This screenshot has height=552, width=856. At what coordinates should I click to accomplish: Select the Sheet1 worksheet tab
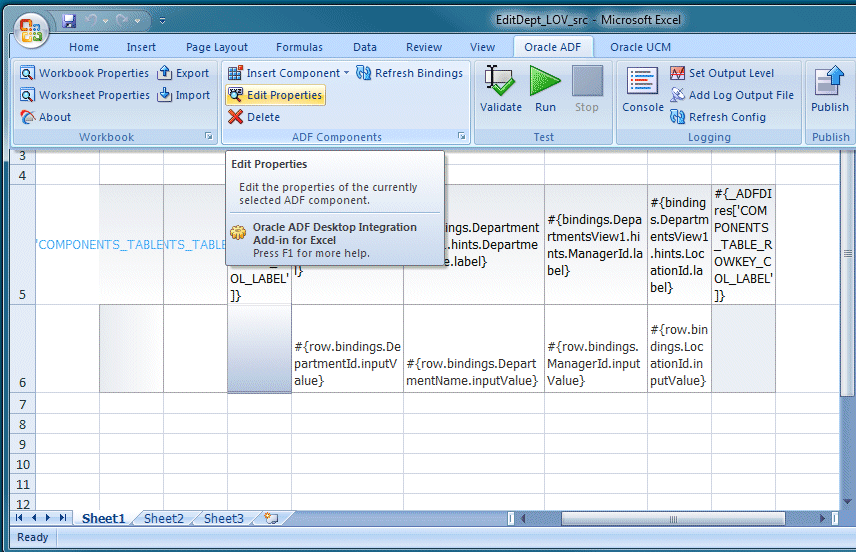pyautogui.click(x=104, y=518)
